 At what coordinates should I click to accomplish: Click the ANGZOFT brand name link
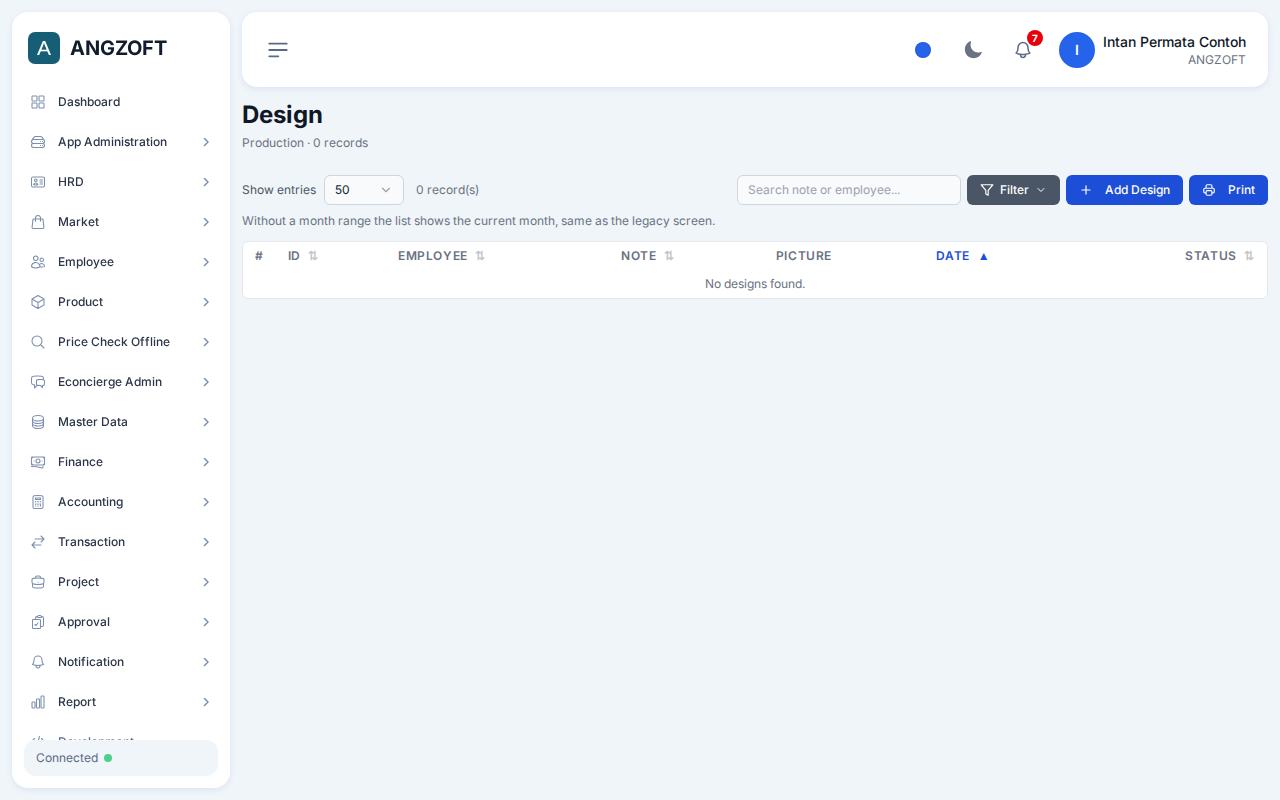click(118, 48)
